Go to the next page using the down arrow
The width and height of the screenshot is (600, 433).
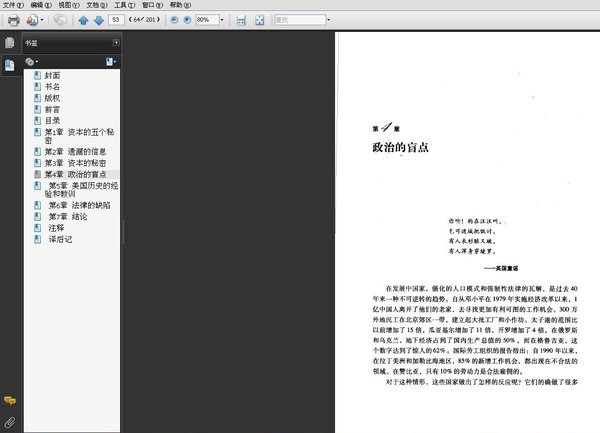(98, 20)
